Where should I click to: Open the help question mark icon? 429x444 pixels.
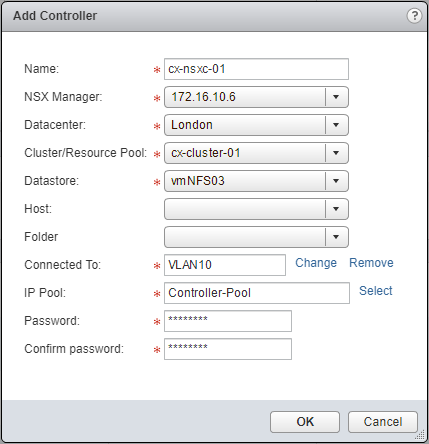pos(414,16)
